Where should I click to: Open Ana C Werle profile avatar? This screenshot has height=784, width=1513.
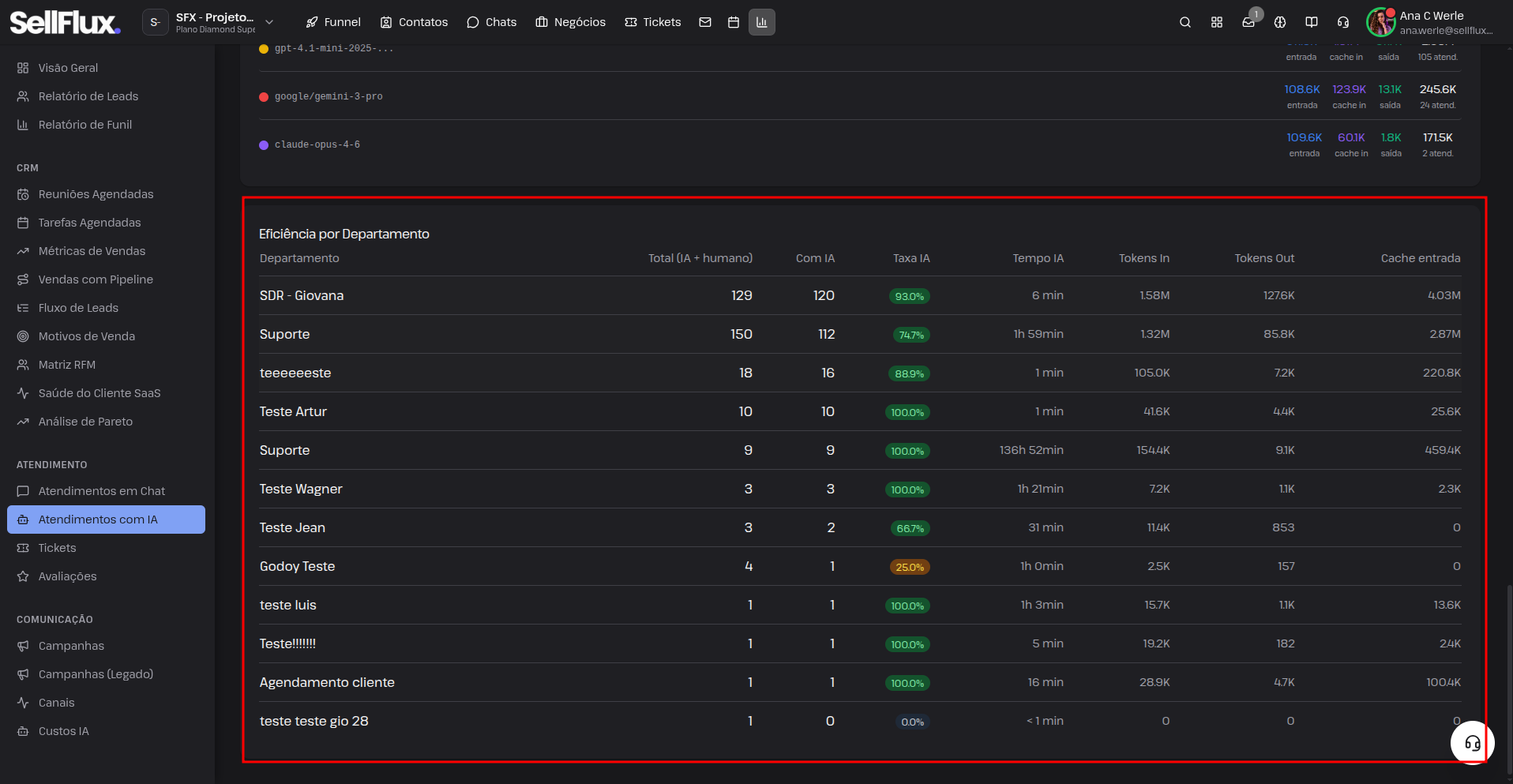click(x=1381, y=22)
